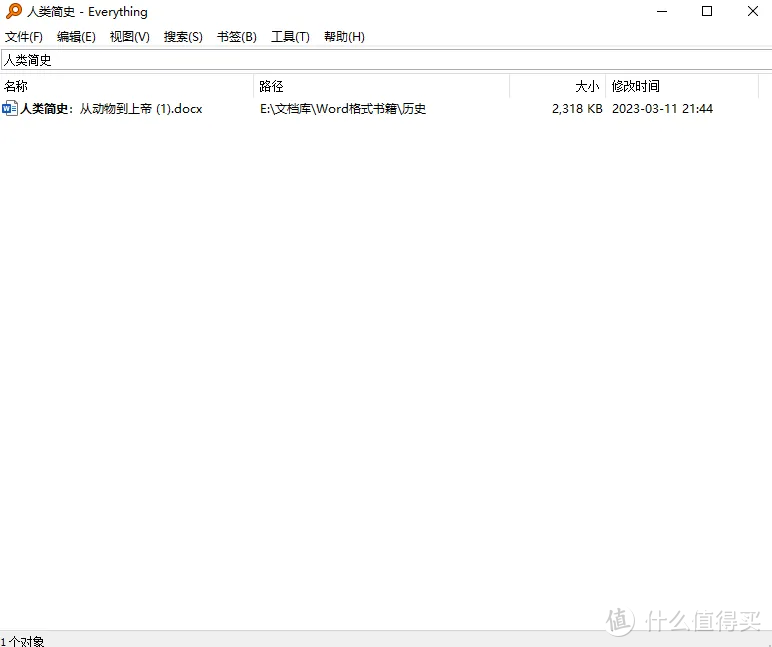Screen dimensions: 772x647
Task: Click the modified date 2023-03-11 21:44
Action: [x=662, y=108]
